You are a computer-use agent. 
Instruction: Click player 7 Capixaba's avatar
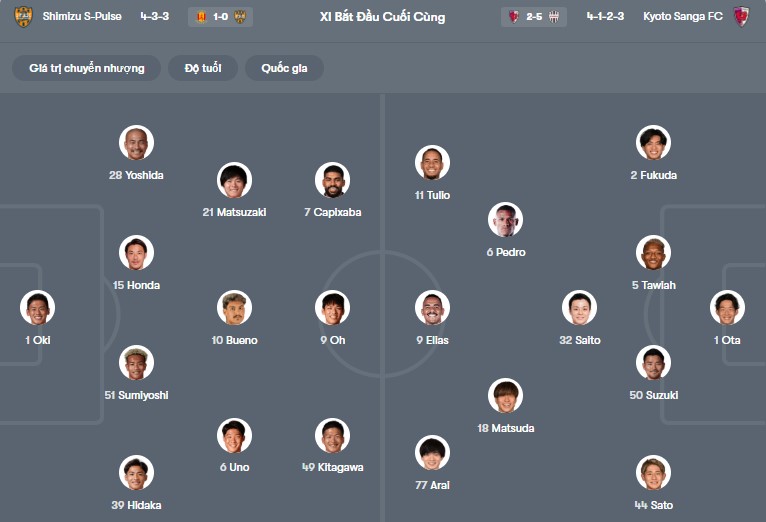tap(333, 180)
